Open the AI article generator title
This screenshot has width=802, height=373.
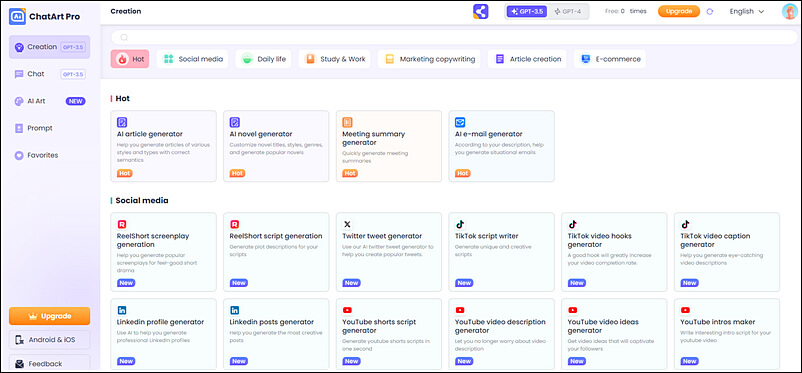point(149,134)
